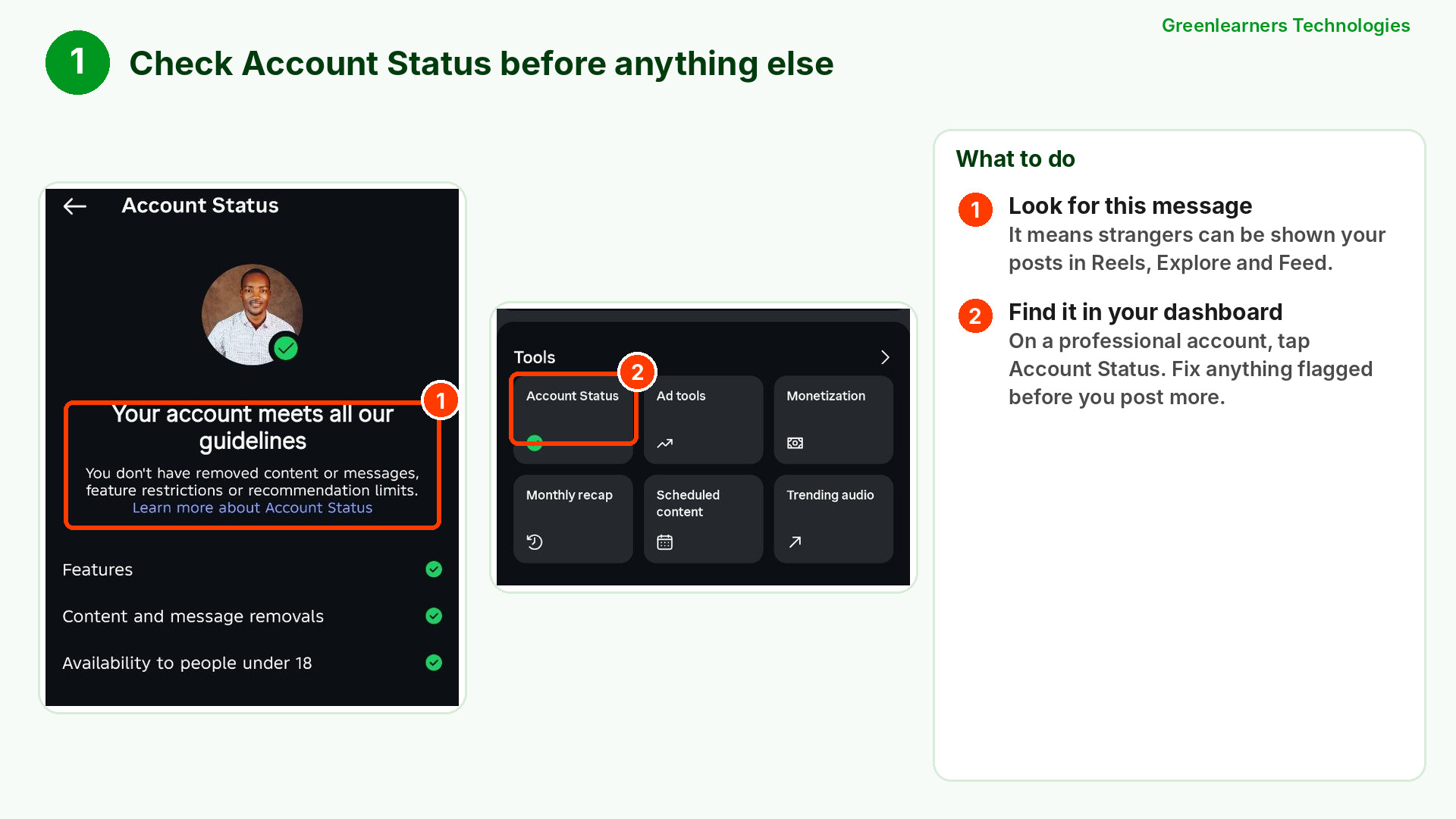
Task: Open the Scheduled content tile
Action: tap(704, 519)
